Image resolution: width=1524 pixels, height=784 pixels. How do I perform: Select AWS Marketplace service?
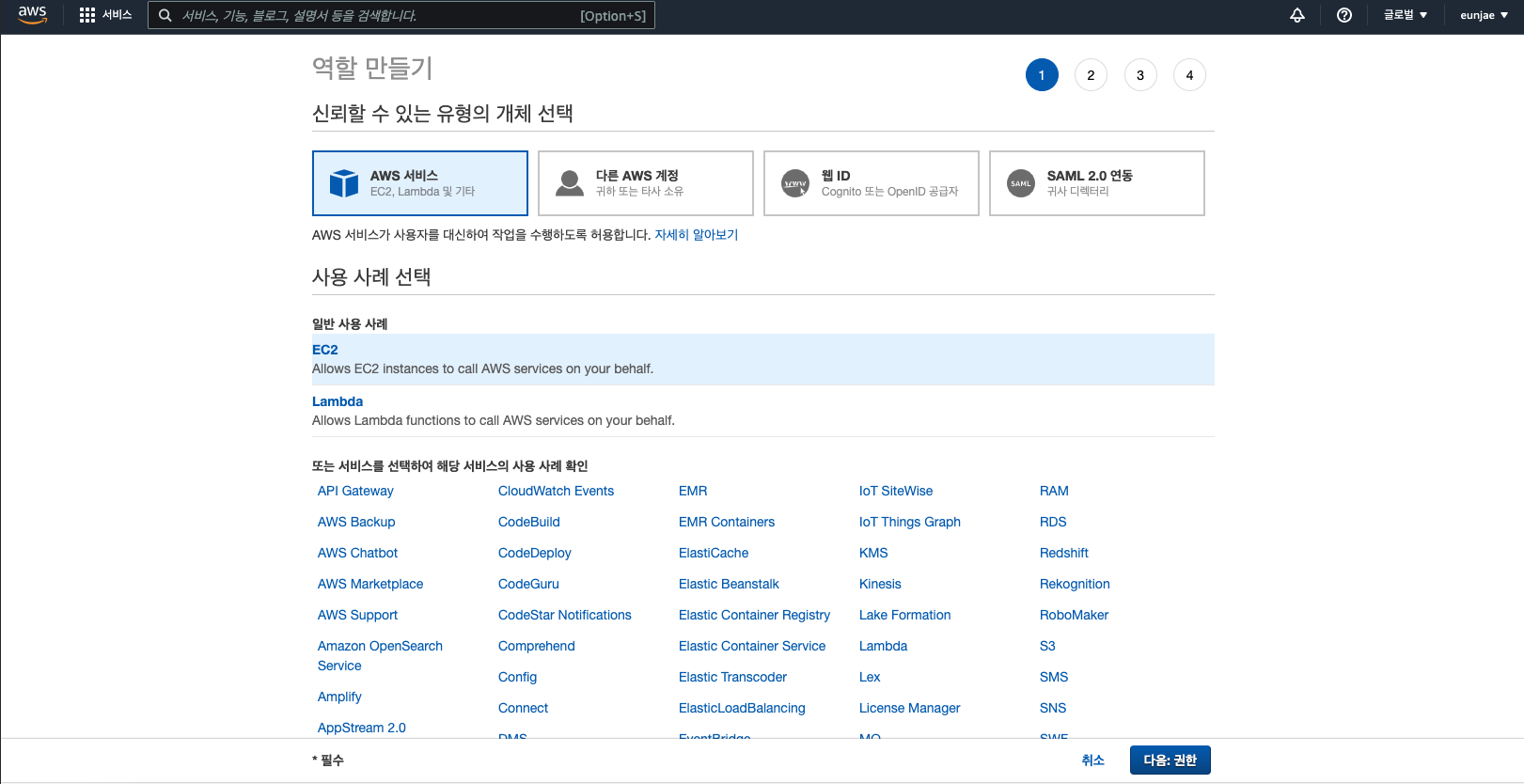point(370,584)
